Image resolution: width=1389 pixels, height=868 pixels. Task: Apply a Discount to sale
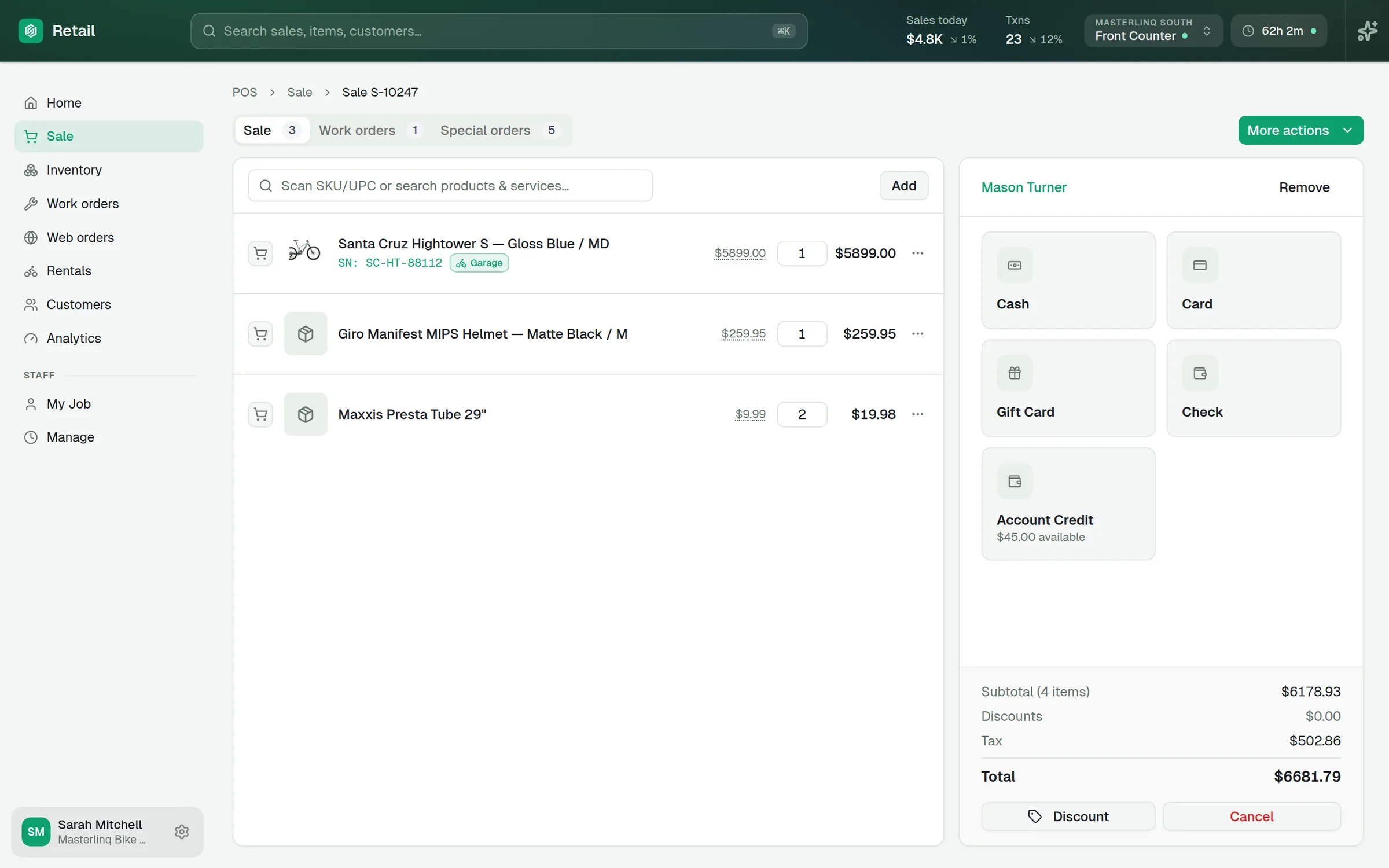point(1068,816)
